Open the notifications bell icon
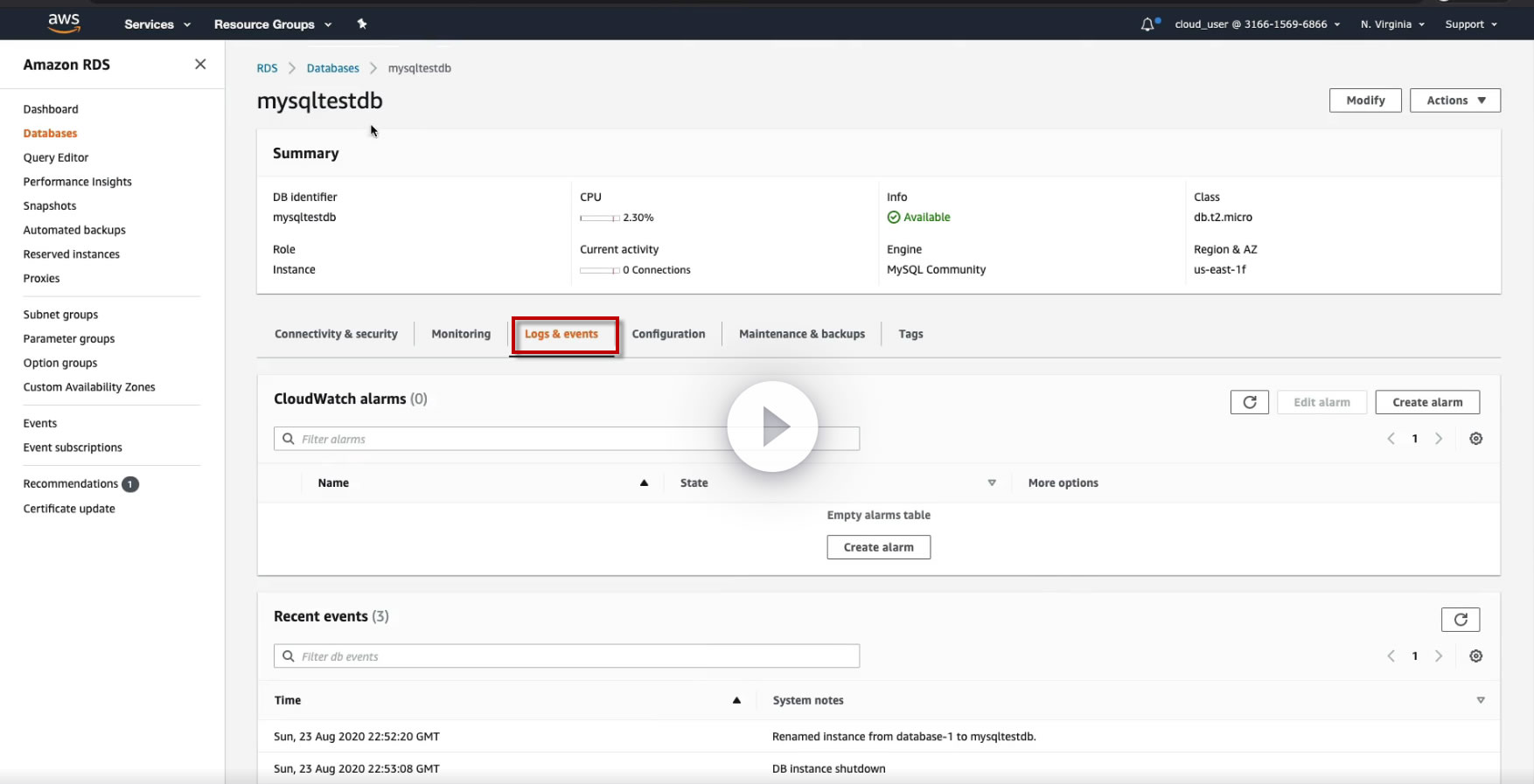This screenshot has width=1534, height=784. click(1148, 24)
